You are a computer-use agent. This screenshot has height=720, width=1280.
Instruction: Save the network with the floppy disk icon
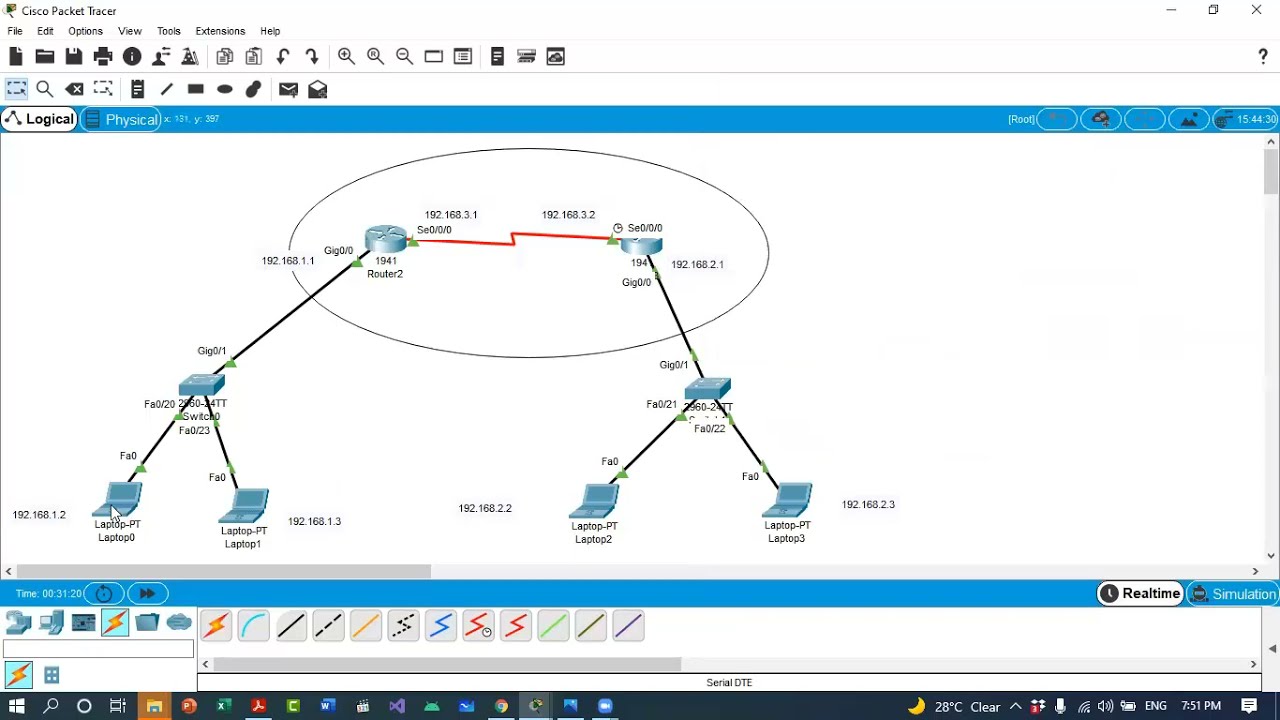[x=74, y=57]
